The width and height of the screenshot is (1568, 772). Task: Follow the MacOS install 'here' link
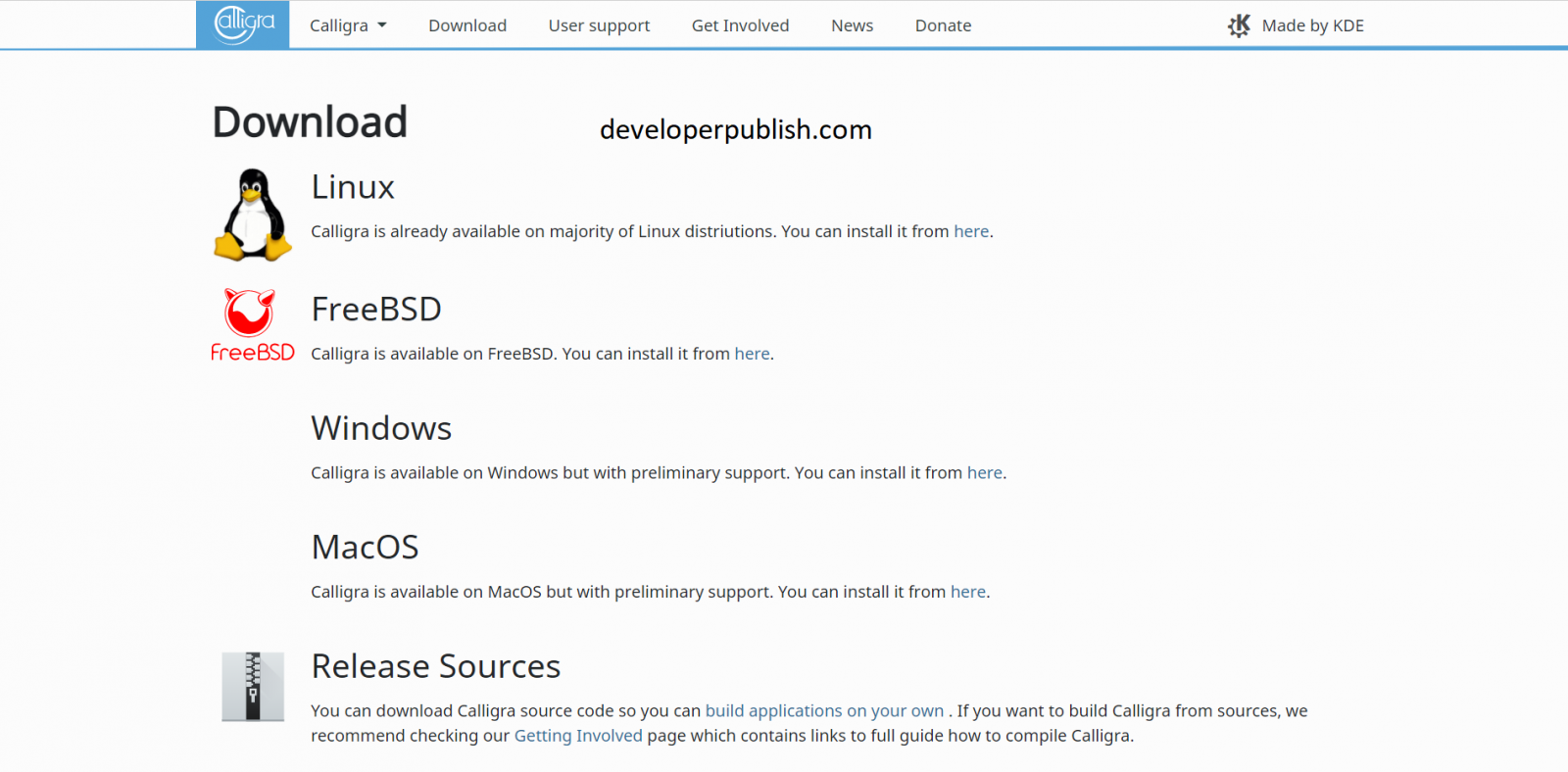tap(967, 592)
